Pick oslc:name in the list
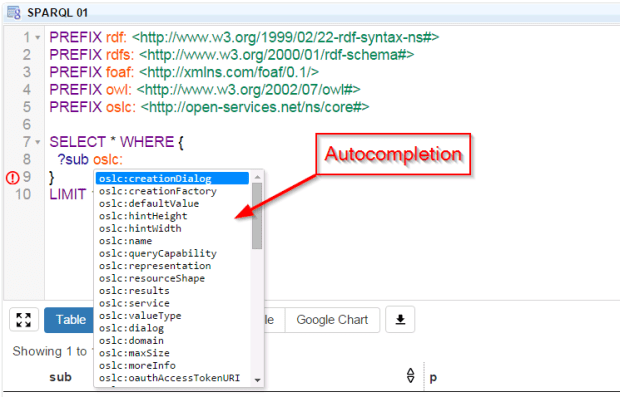This screenshot has width=620, height=397. pos(172,241)
